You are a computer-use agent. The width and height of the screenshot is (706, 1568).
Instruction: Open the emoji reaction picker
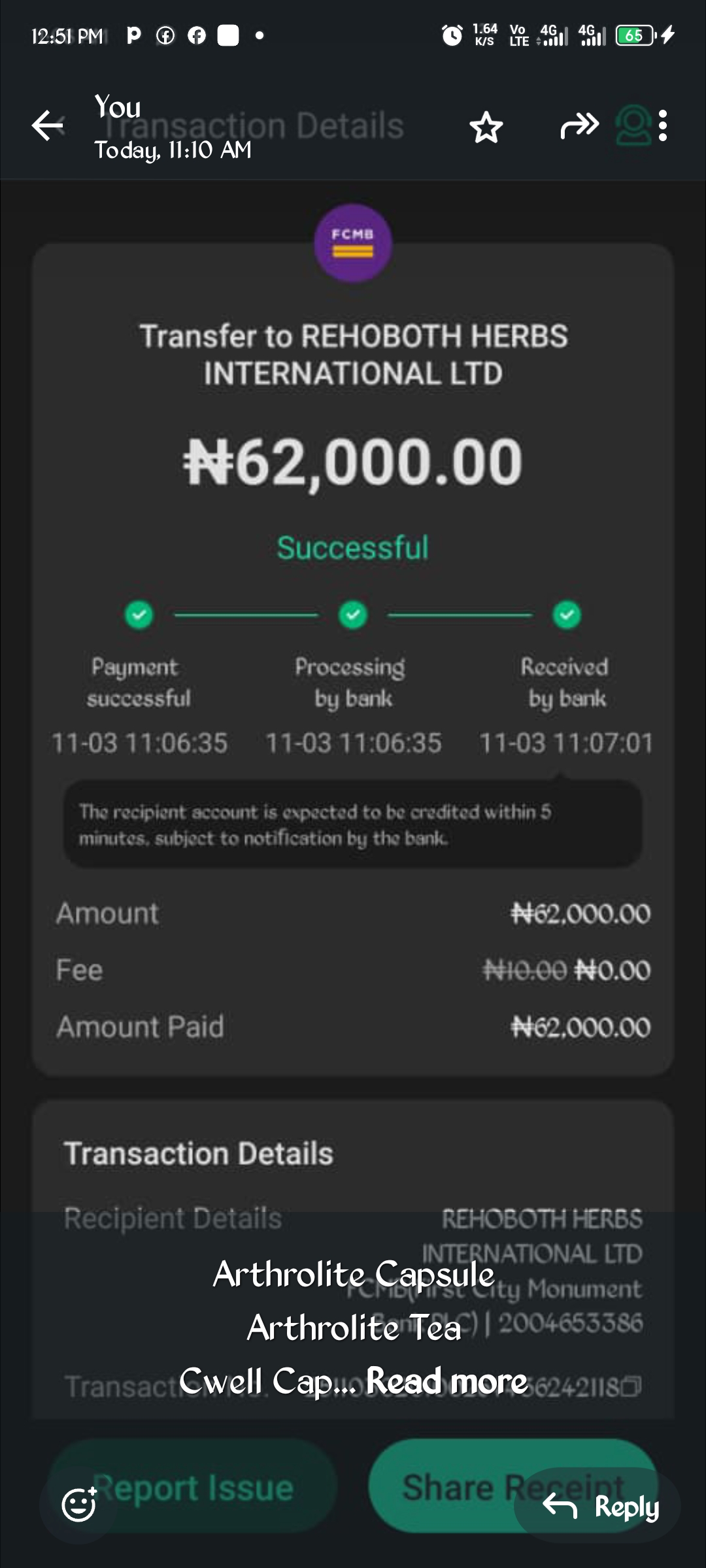click(x=79, y=1505)
